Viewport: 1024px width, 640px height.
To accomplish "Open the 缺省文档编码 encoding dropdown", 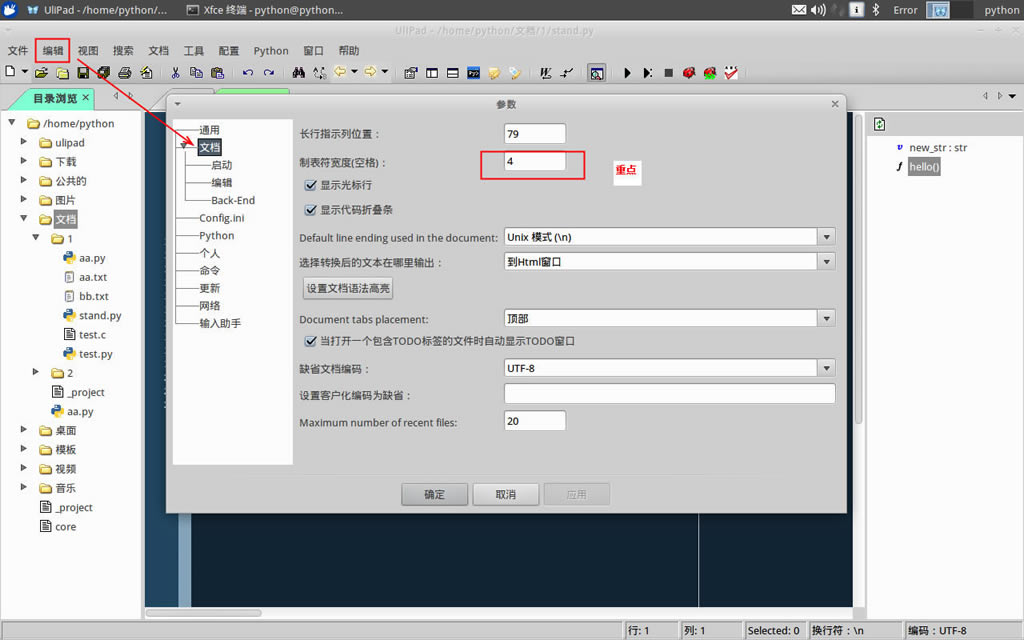I will click(x=826, y=368).
